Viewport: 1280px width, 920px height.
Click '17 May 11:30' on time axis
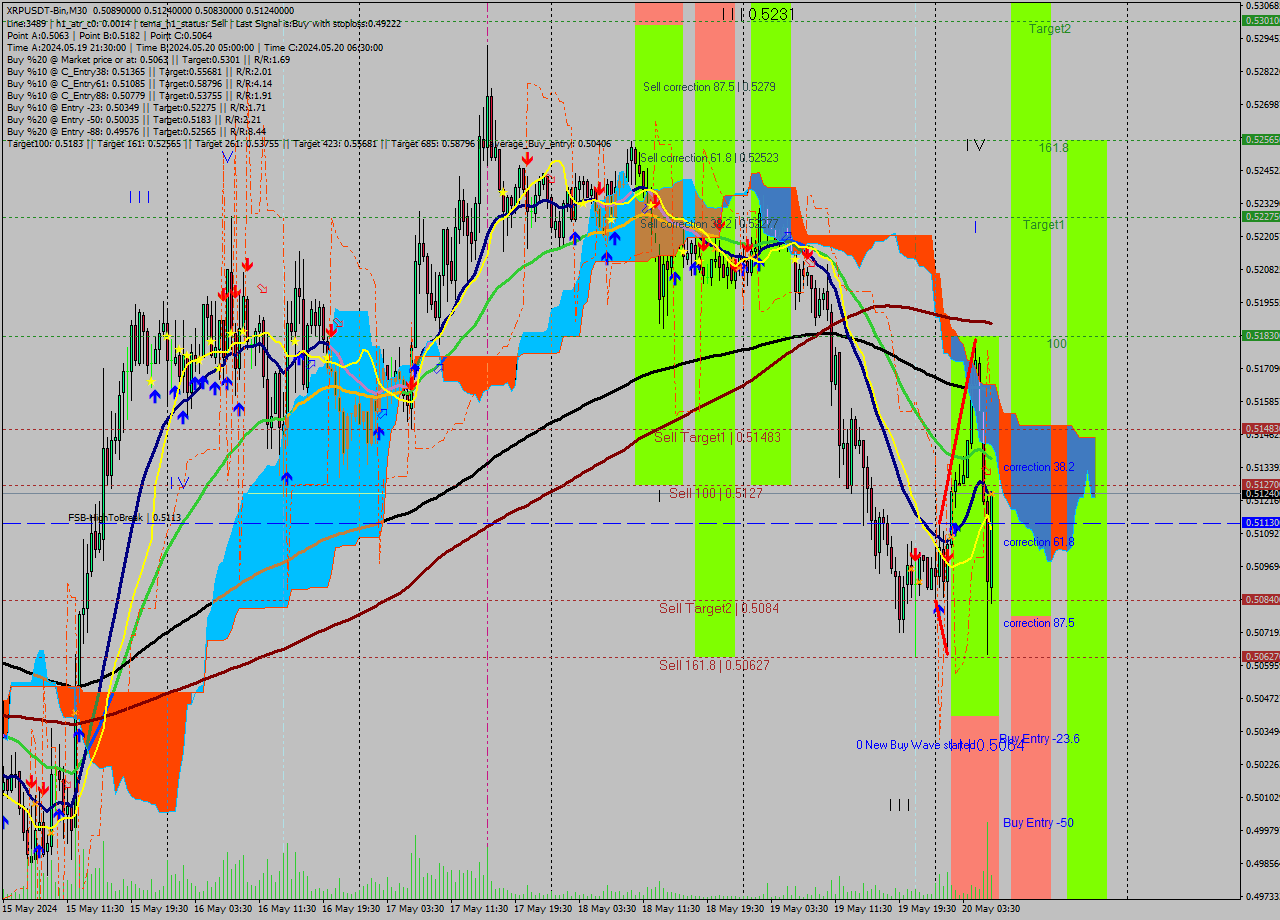click(481, 909)
